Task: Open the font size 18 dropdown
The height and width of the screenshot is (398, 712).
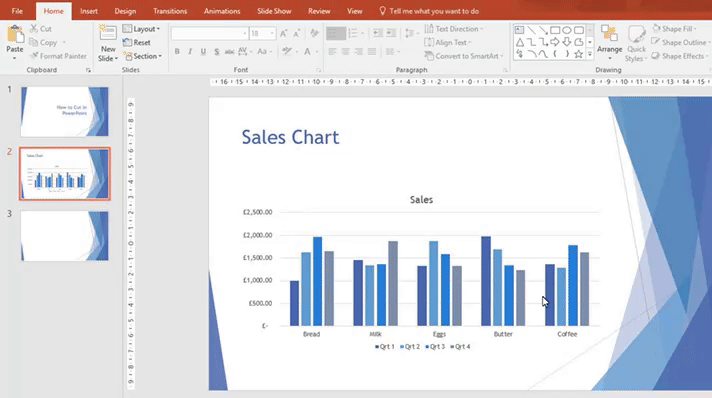Action: point(272,33)
